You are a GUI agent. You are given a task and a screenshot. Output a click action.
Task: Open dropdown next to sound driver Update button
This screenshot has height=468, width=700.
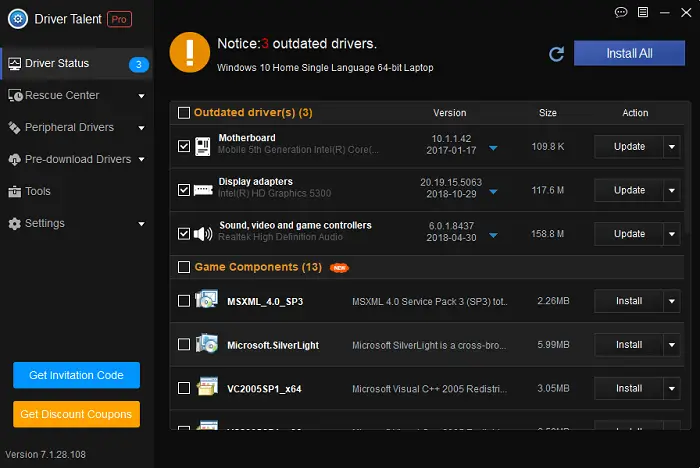tap(671, 234)
